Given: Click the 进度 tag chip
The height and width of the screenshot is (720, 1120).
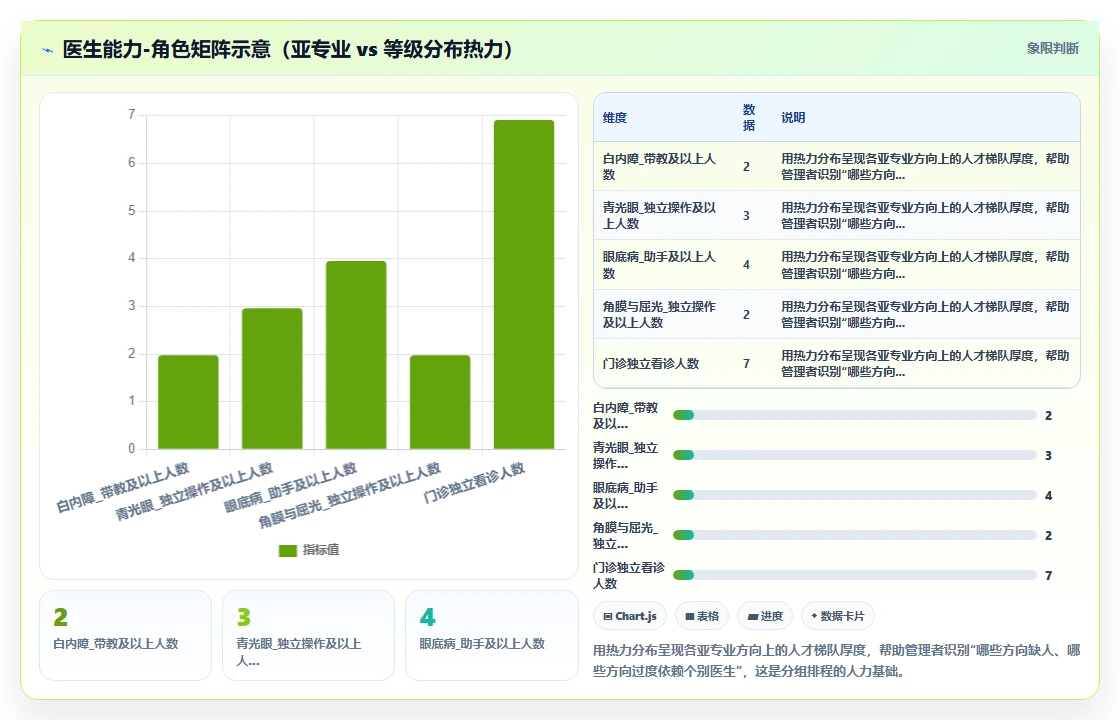Looking at the screenshot, I should click(x=765, y=616).
